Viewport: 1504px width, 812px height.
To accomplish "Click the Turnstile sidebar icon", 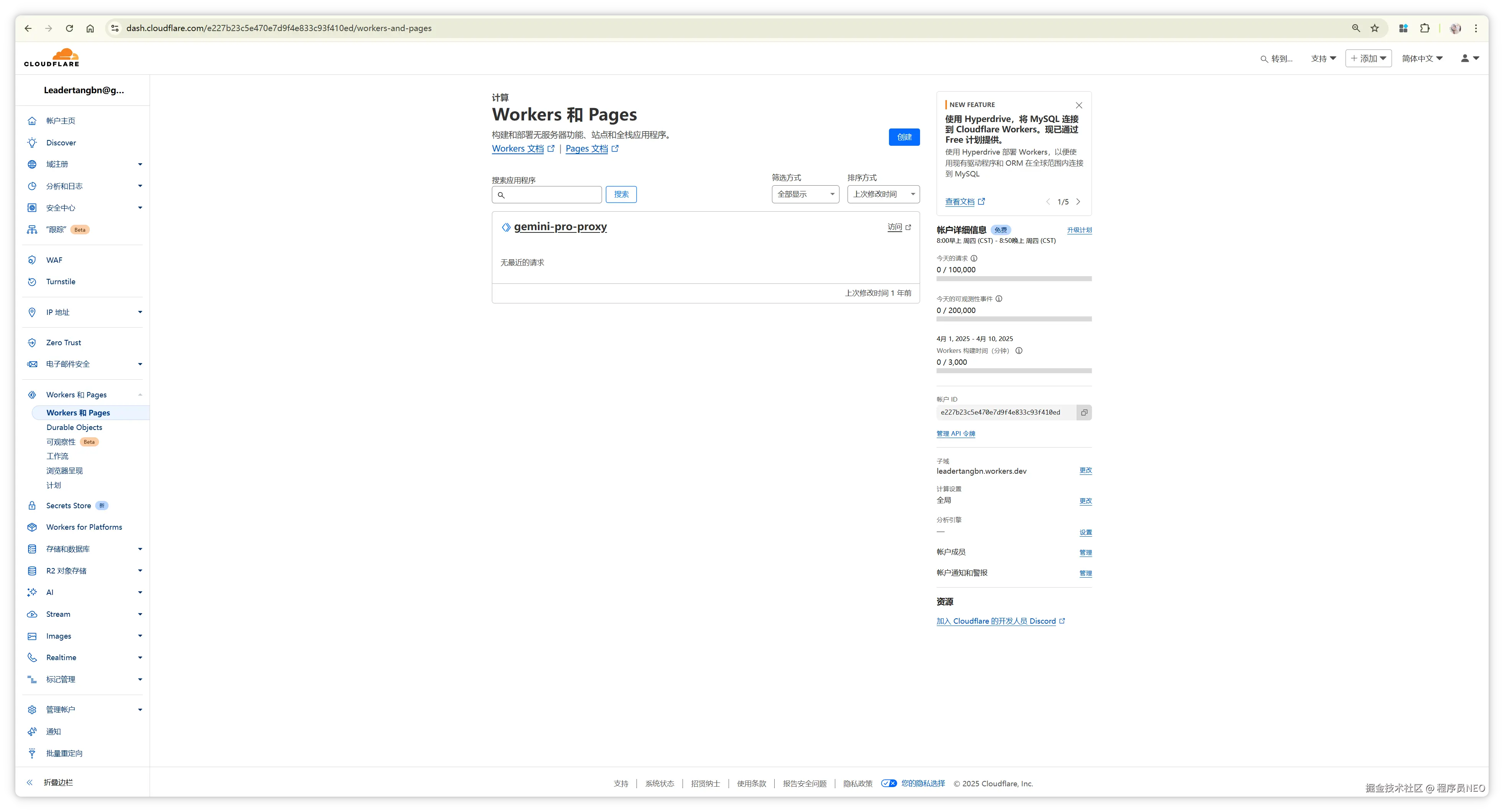I will point(32,282).
